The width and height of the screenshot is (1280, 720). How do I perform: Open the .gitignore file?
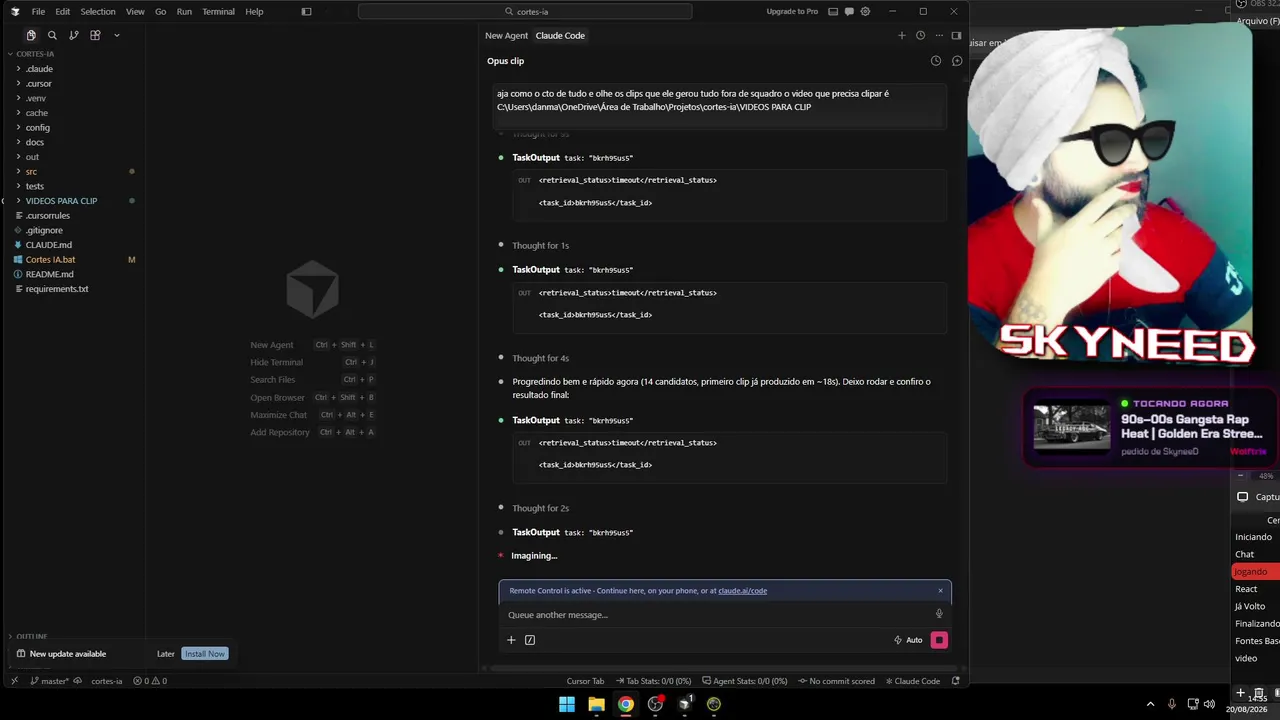click(44, 230)
